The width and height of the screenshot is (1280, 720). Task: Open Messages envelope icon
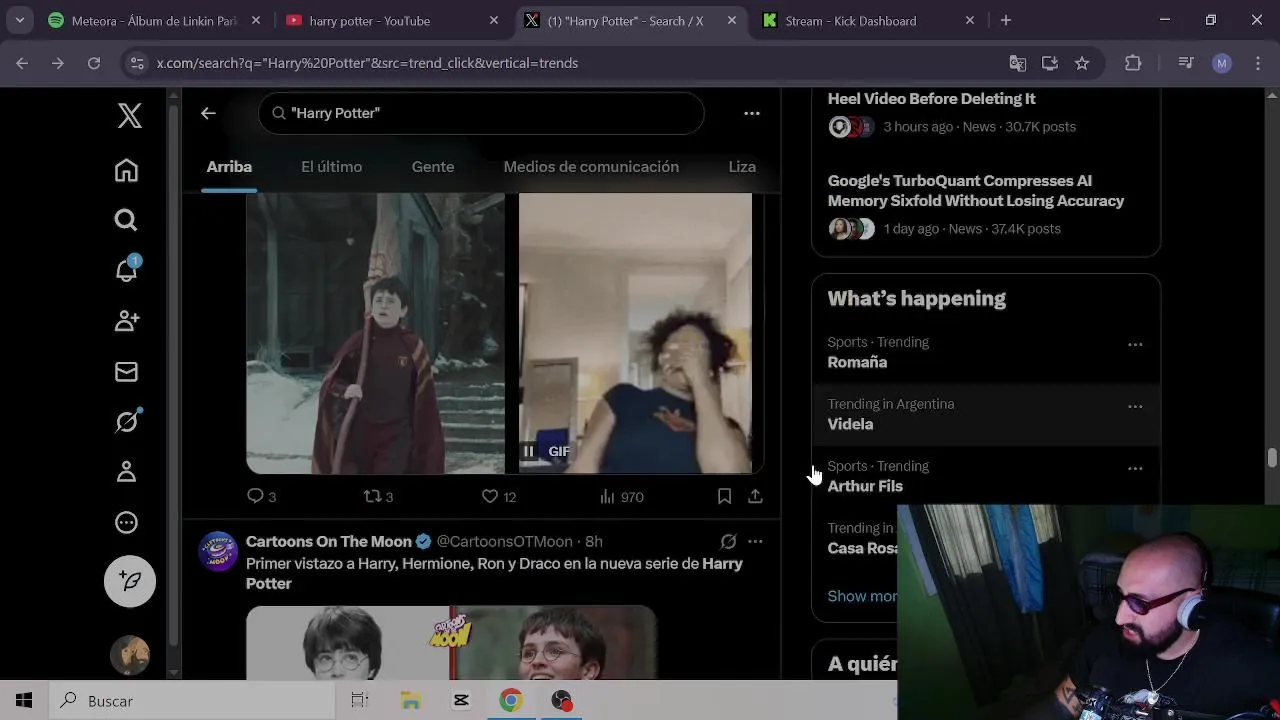126,372
